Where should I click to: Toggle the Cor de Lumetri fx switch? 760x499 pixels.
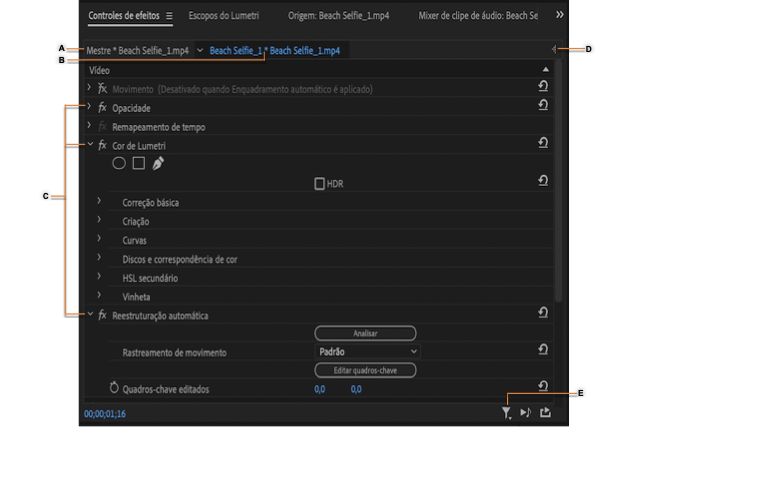(x=102, y=145)
